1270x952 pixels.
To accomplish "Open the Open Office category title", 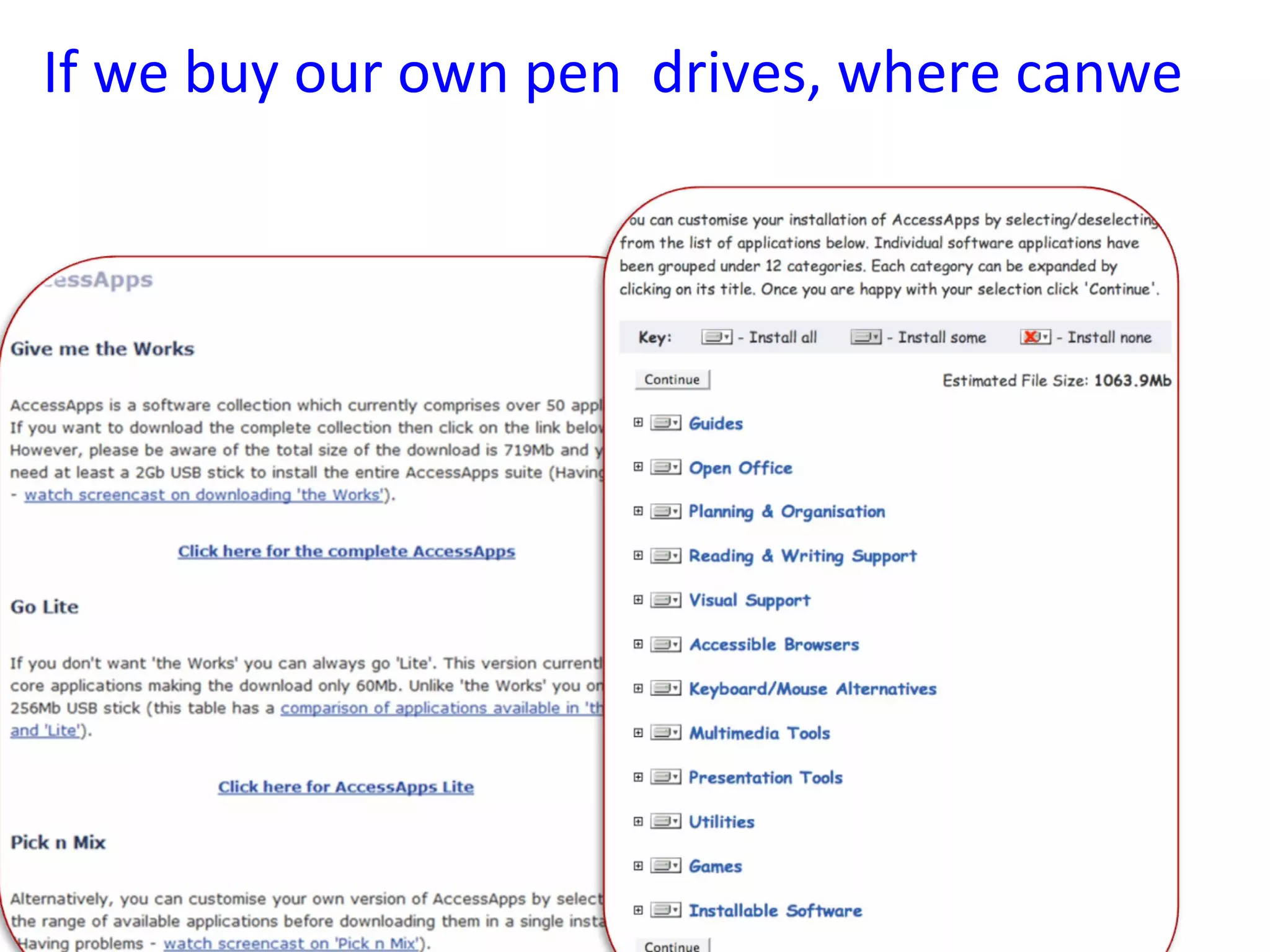I will click(741, 468).
